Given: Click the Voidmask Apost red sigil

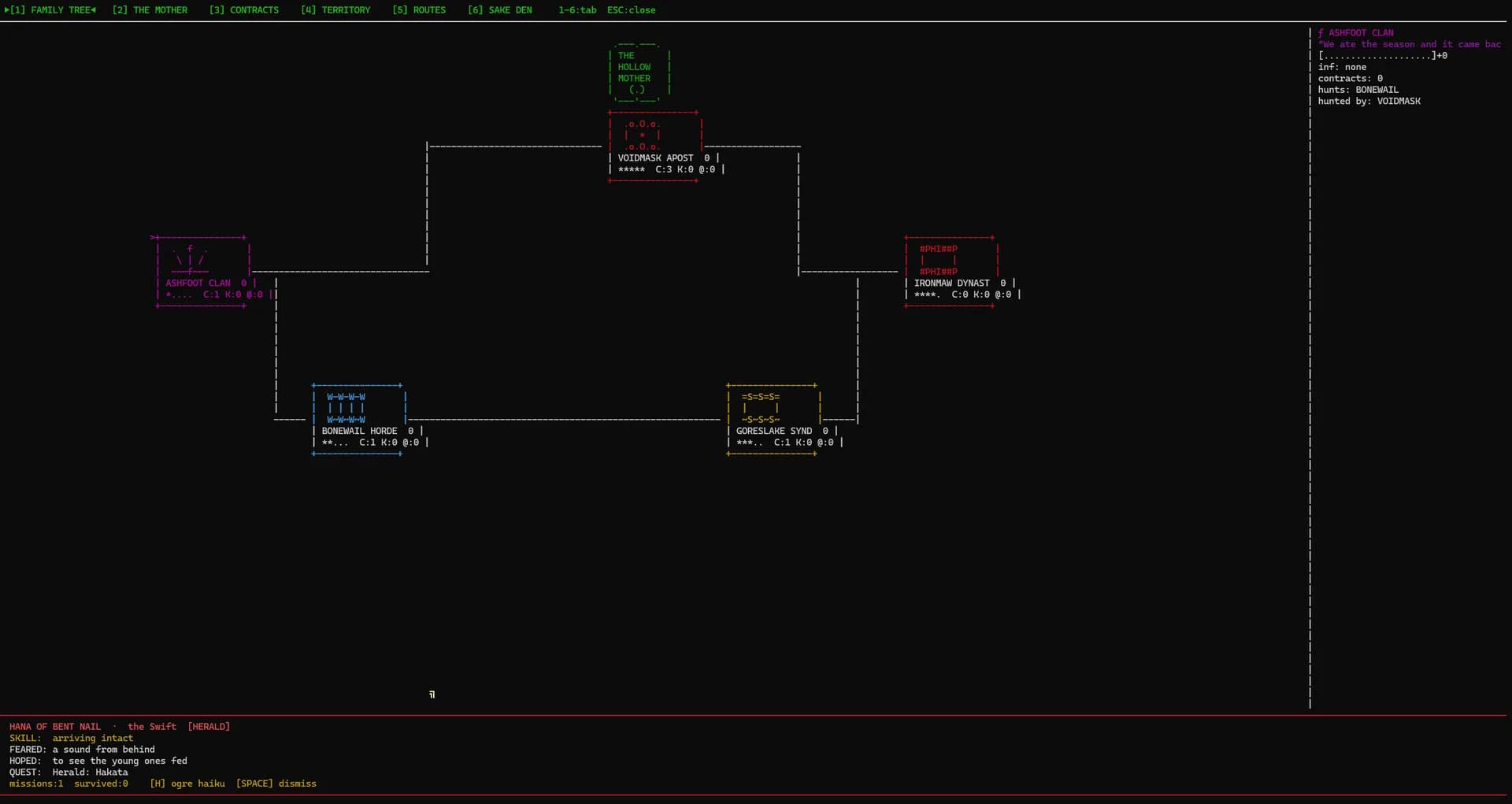Looking at the screenshot, I should click(643, 135).
